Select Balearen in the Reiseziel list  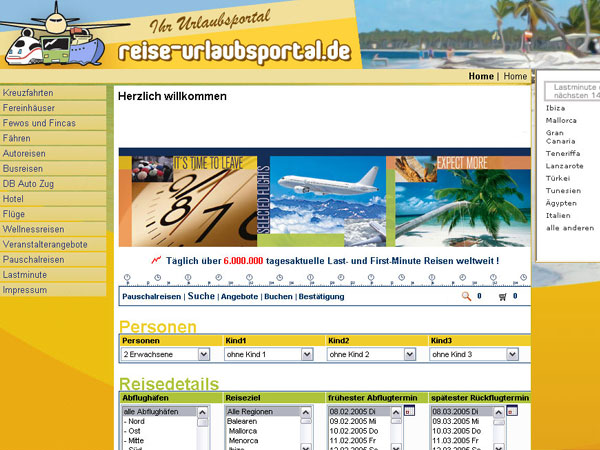(x=245, y=421)
